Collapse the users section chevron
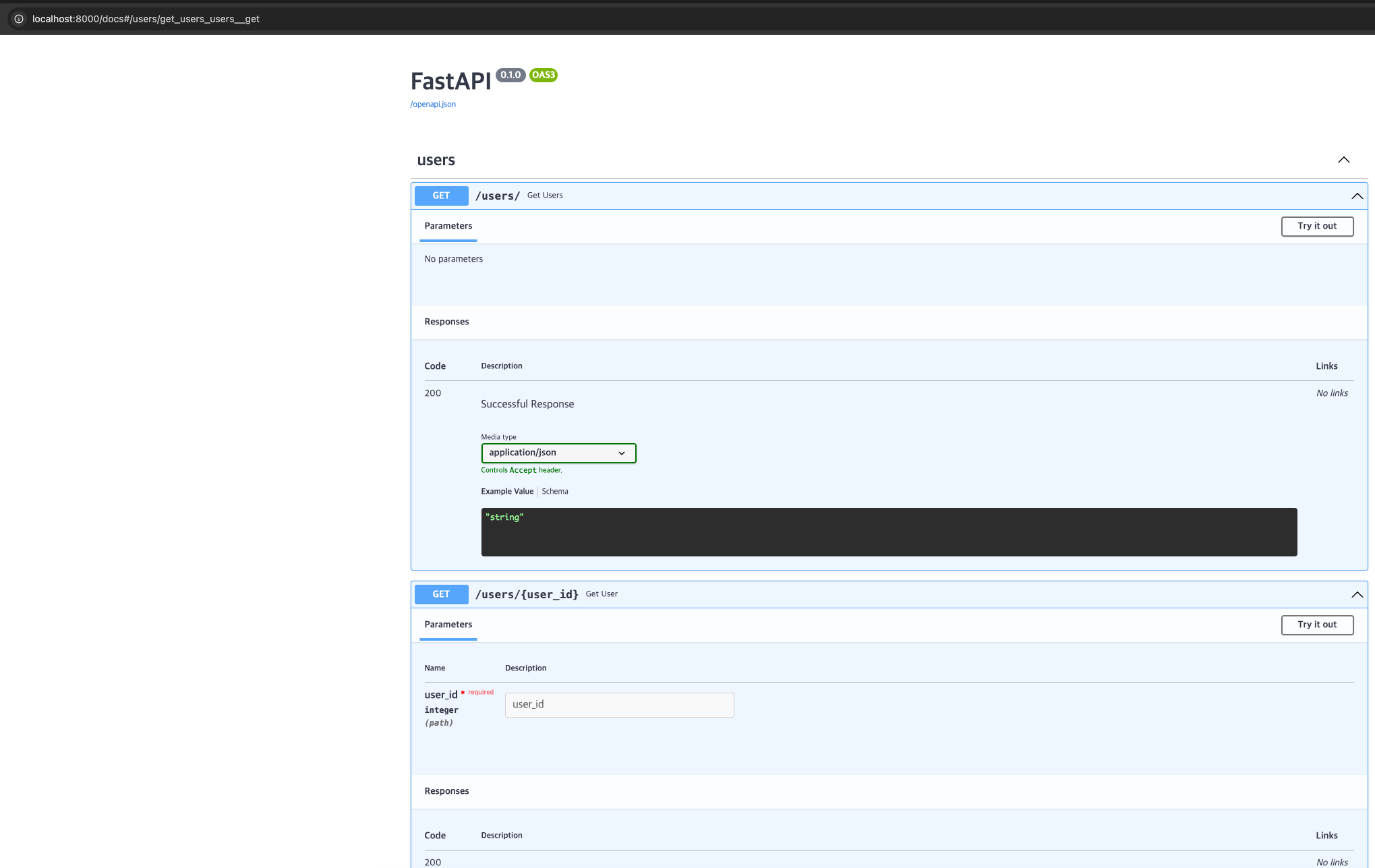Viewport: 1375px width, 868px height. [1343, 160]
